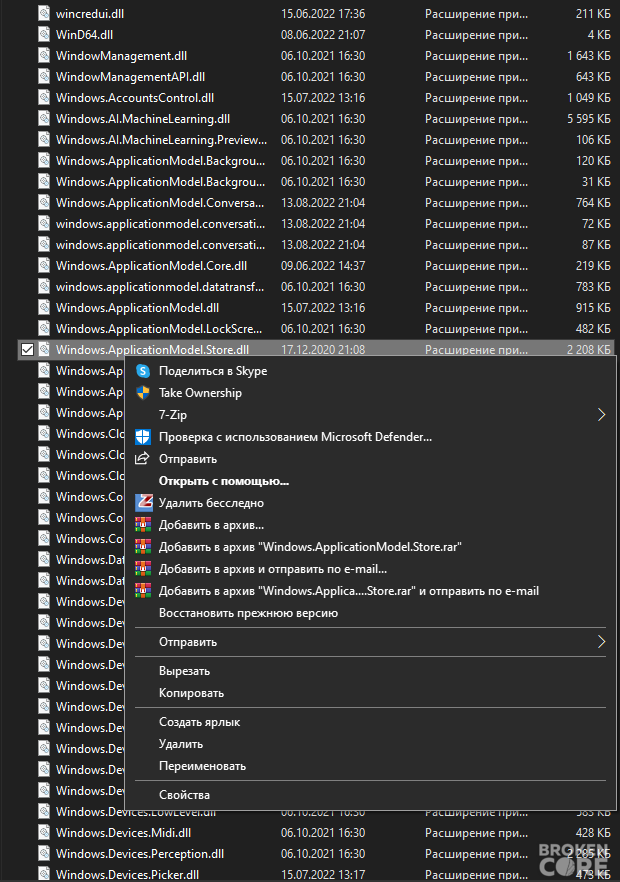Select file name Windows.ApplicationModel.Core.dll
The image size is (620, 882).
click(151, 266)
